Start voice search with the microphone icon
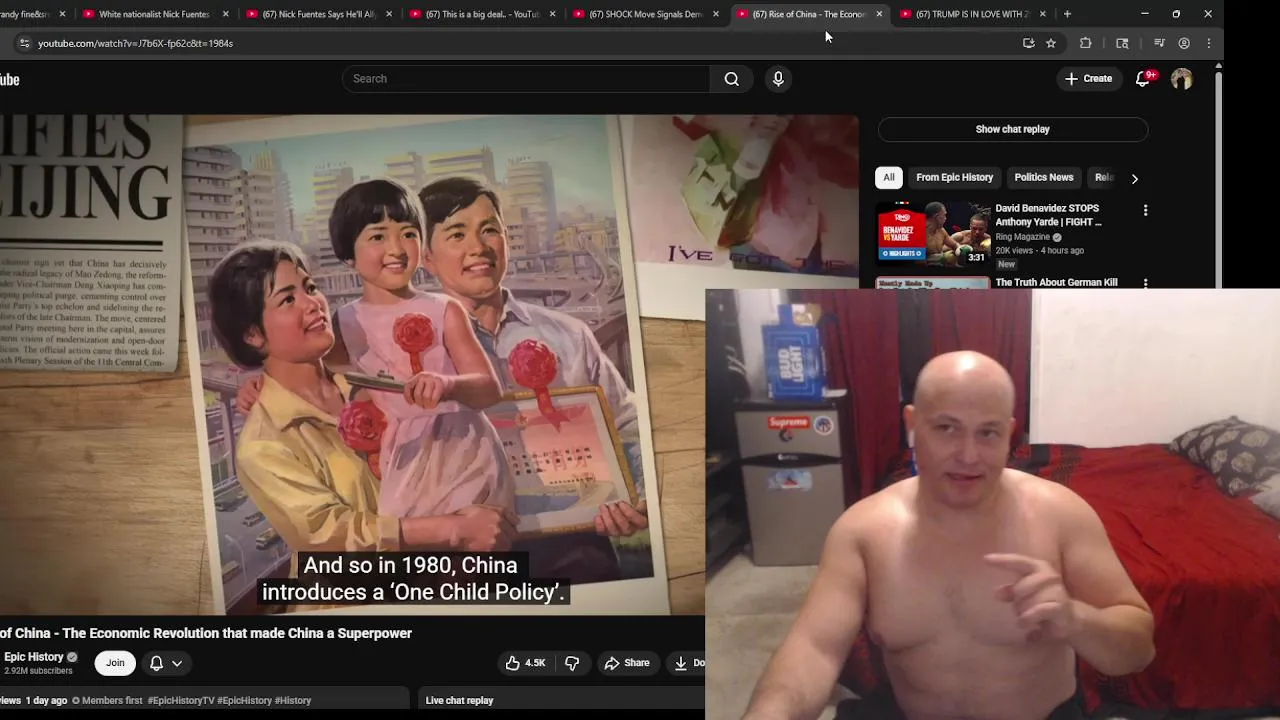The width and height of the screenshot is (1280, 720). [x=778, y=79]
